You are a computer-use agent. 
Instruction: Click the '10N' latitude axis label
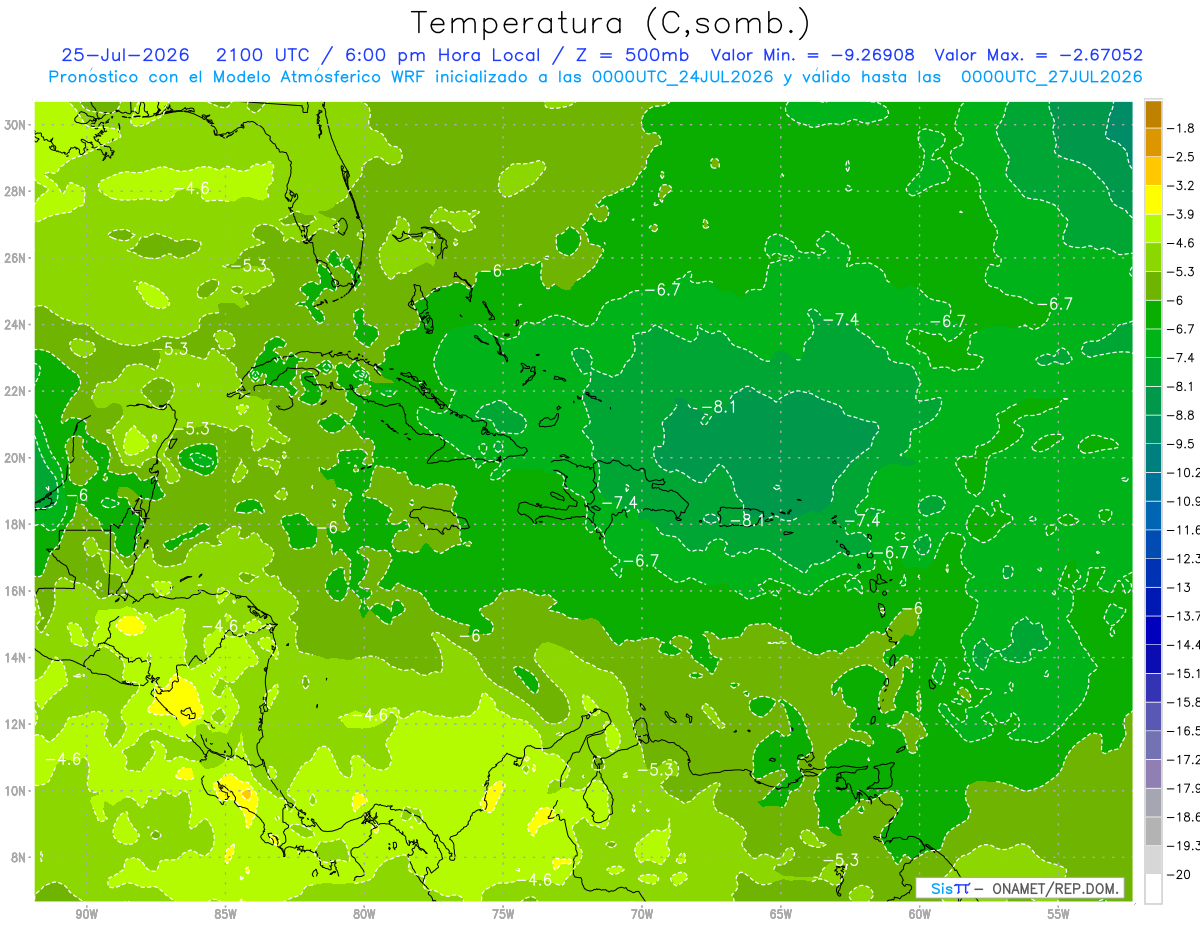pos(17,790)
